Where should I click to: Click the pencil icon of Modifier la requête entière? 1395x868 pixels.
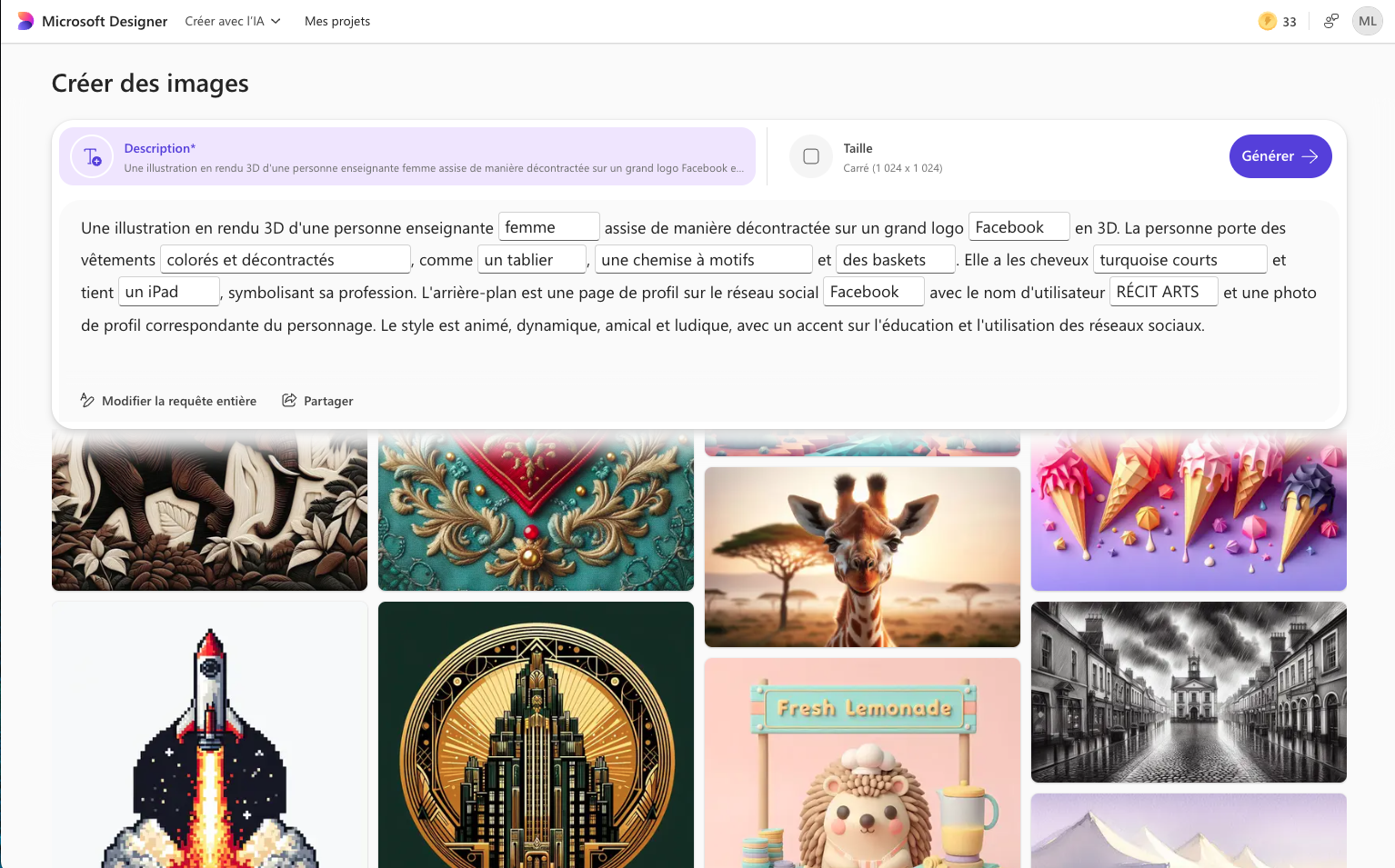pyautogui.click(x=87, y=400)
